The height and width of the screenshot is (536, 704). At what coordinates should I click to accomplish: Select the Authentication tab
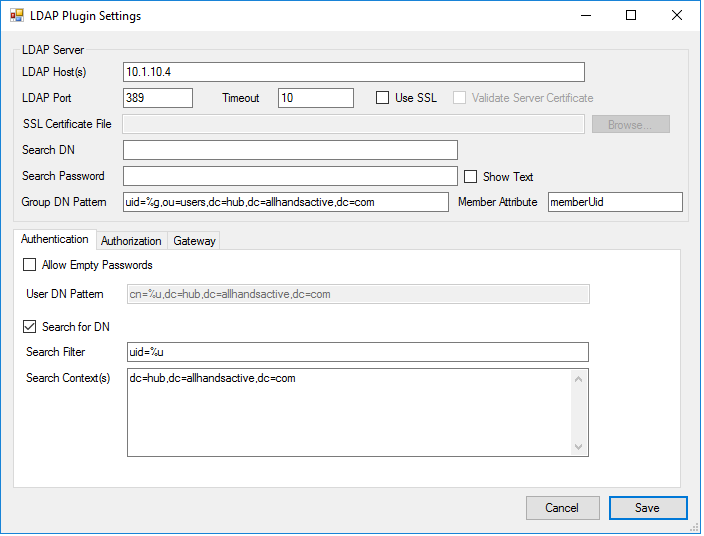[x=55, y=240]
